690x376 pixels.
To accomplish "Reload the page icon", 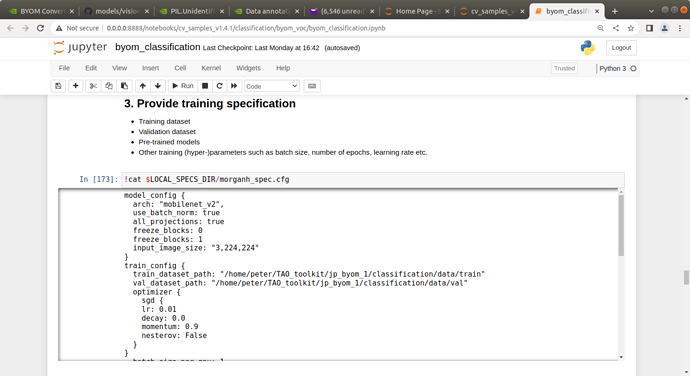I will coord(40,28).
